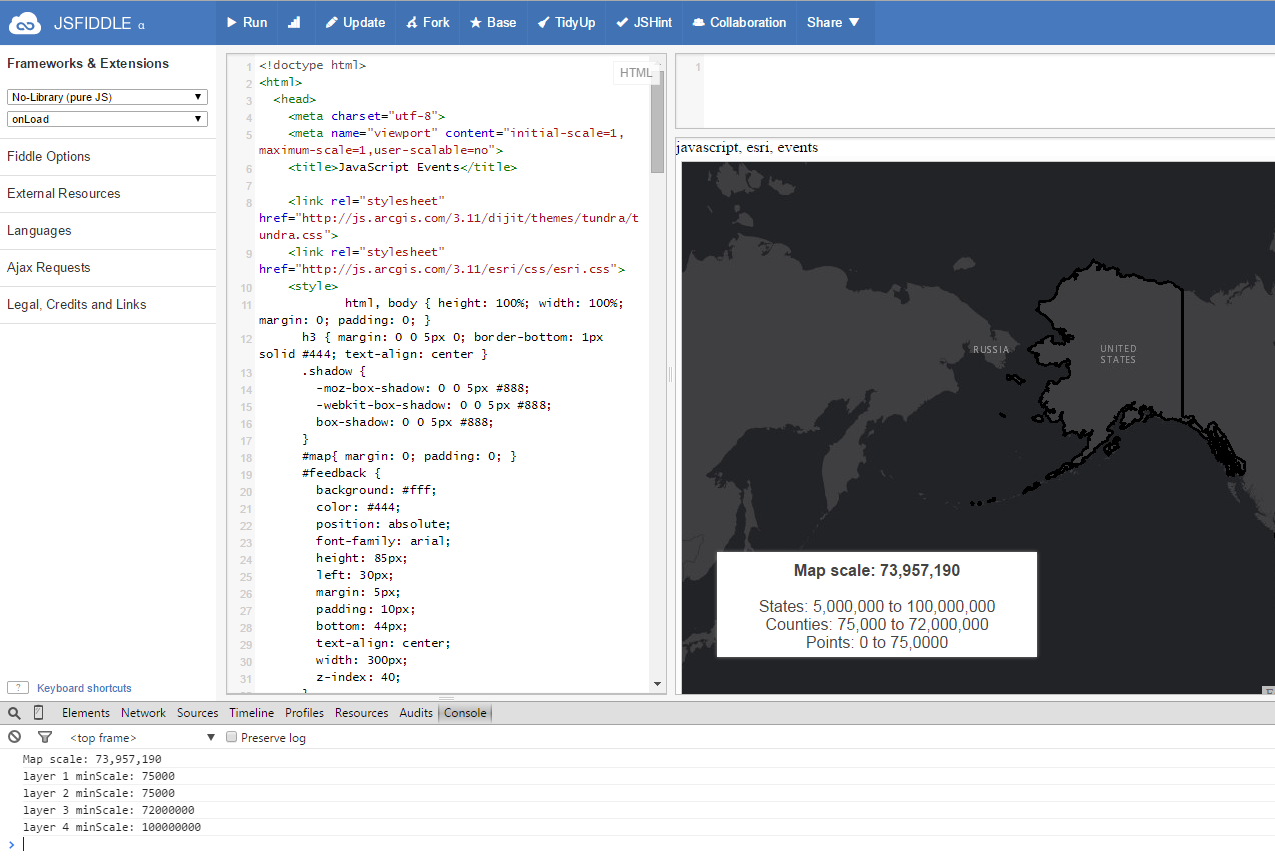
Task: Click Update to save the fiddle
Action: coord(355,22)
